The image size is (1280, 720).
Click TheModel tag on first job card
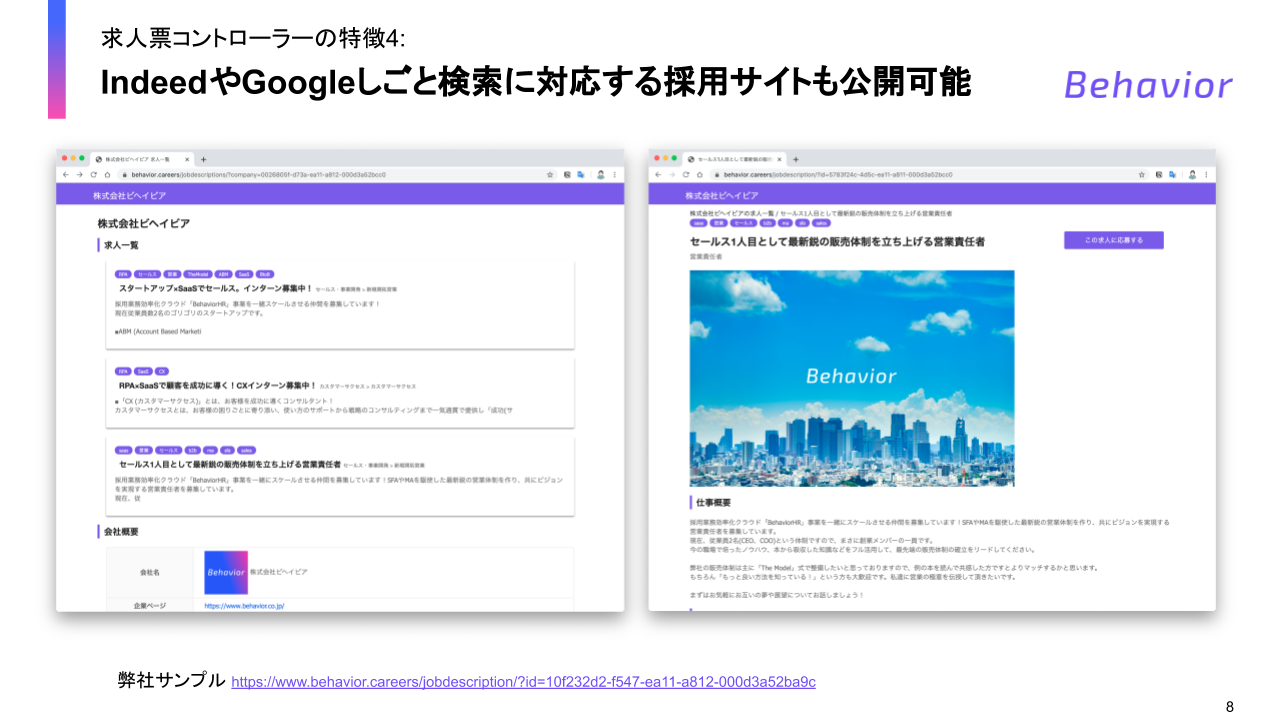[196, 274]
